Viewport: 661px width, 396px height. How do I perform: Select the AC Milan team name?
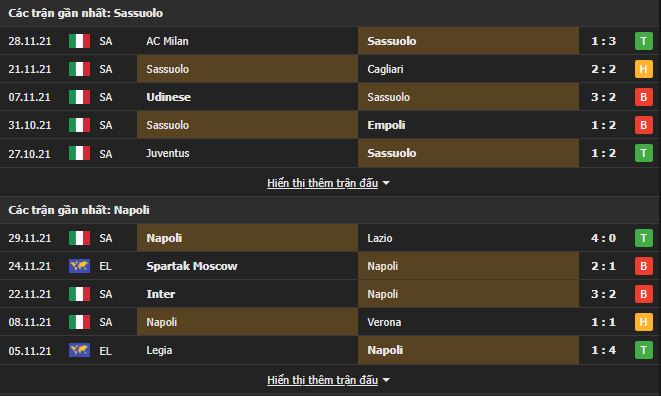[x=167, y=41]
